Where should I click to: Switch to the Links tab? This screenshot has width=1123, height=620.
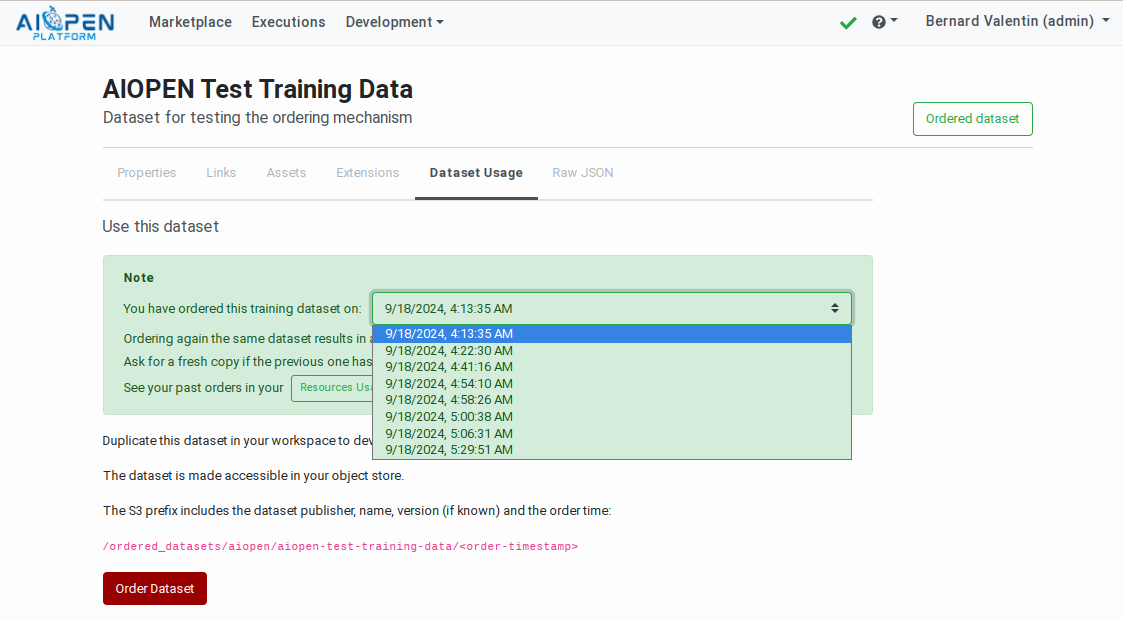pyautogui.click(x=221, y=173)
